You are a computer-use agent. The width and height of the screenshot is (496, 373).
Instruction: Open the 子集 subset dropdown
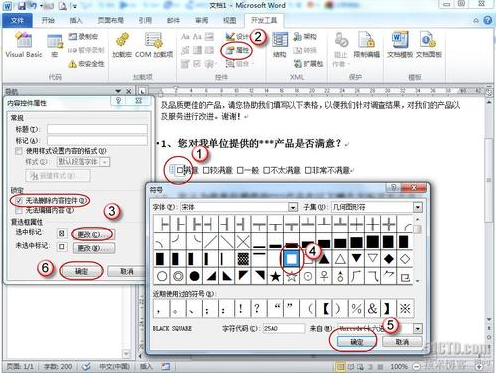click(418, 207)
